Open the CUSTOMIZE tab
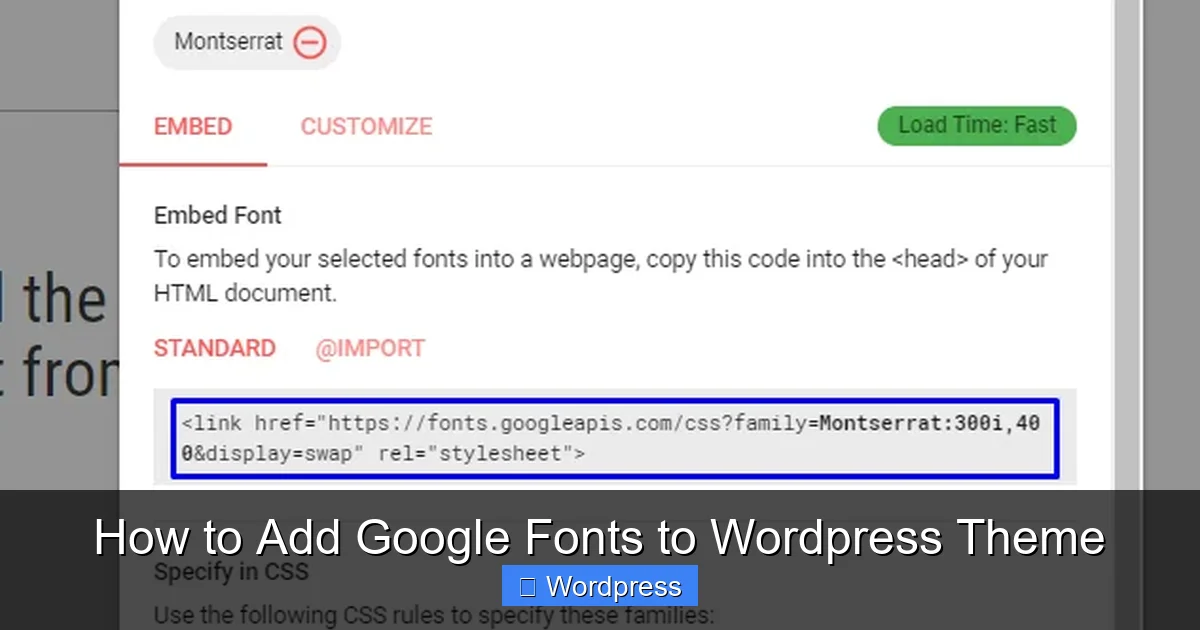Screen dimensions: 1200x630 (366, 126)
